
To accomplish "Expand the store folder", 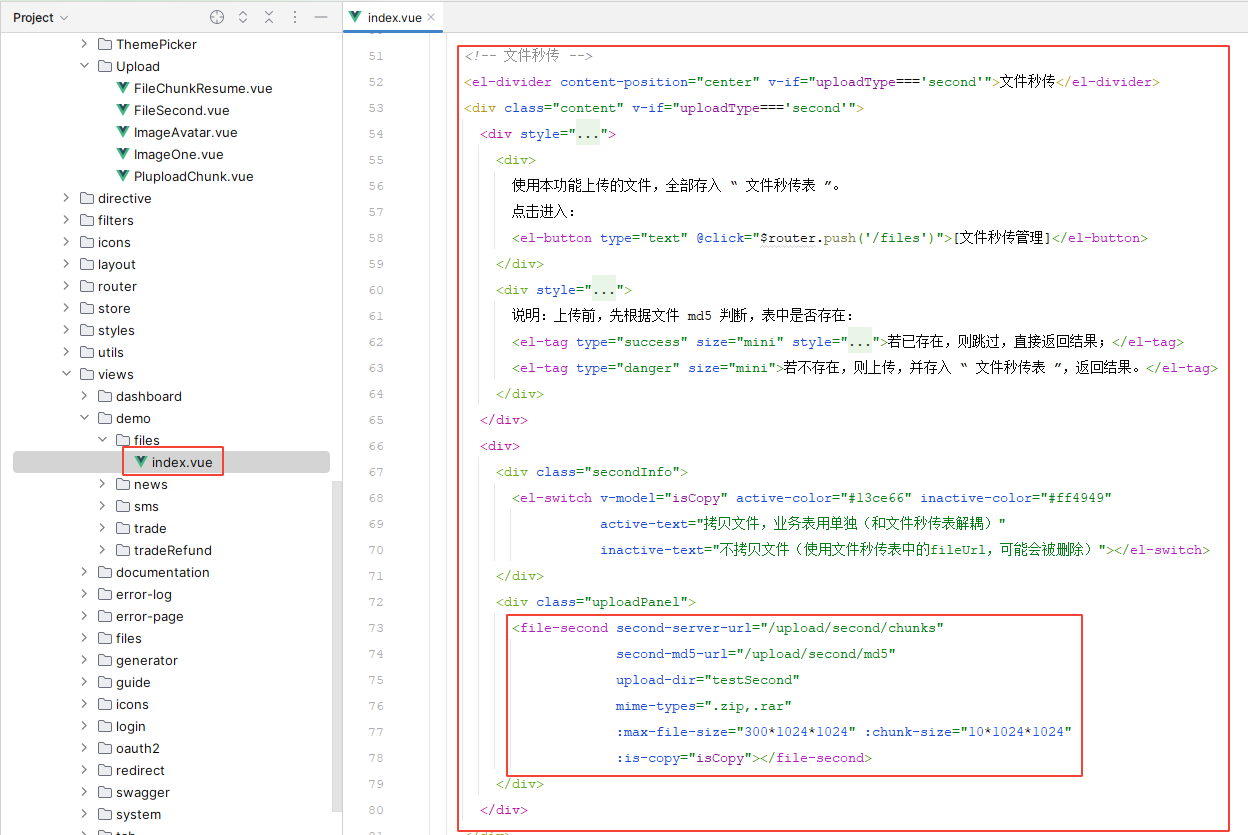I will pyautogui.click(x=67, y=308).
